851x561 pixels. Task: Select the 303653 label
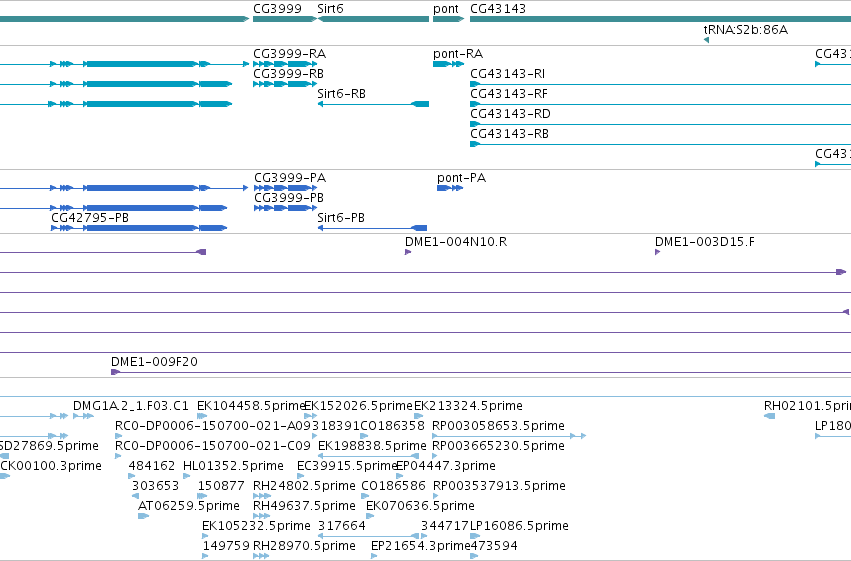[156, 486]
